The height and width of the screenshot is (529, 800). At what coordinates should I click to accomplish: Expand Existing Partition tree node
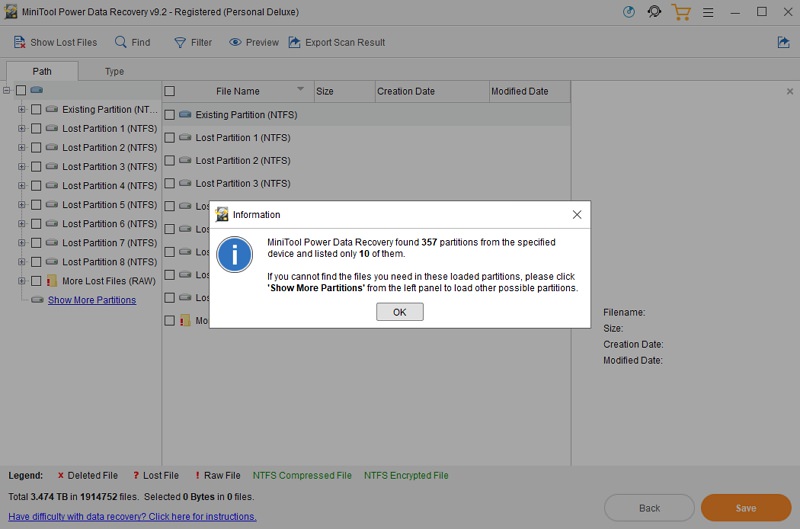pyautogui.click(x=21, y=109)
